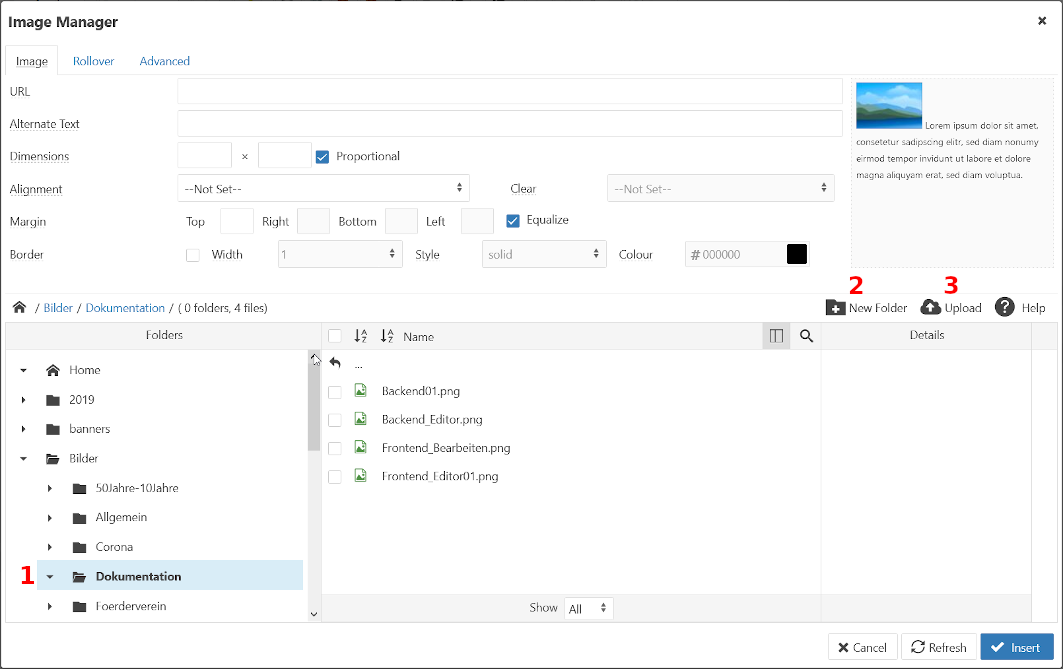Screen dimensions: 1063x669
Task: Click the Name column header
Action: [x=418, y=337]
